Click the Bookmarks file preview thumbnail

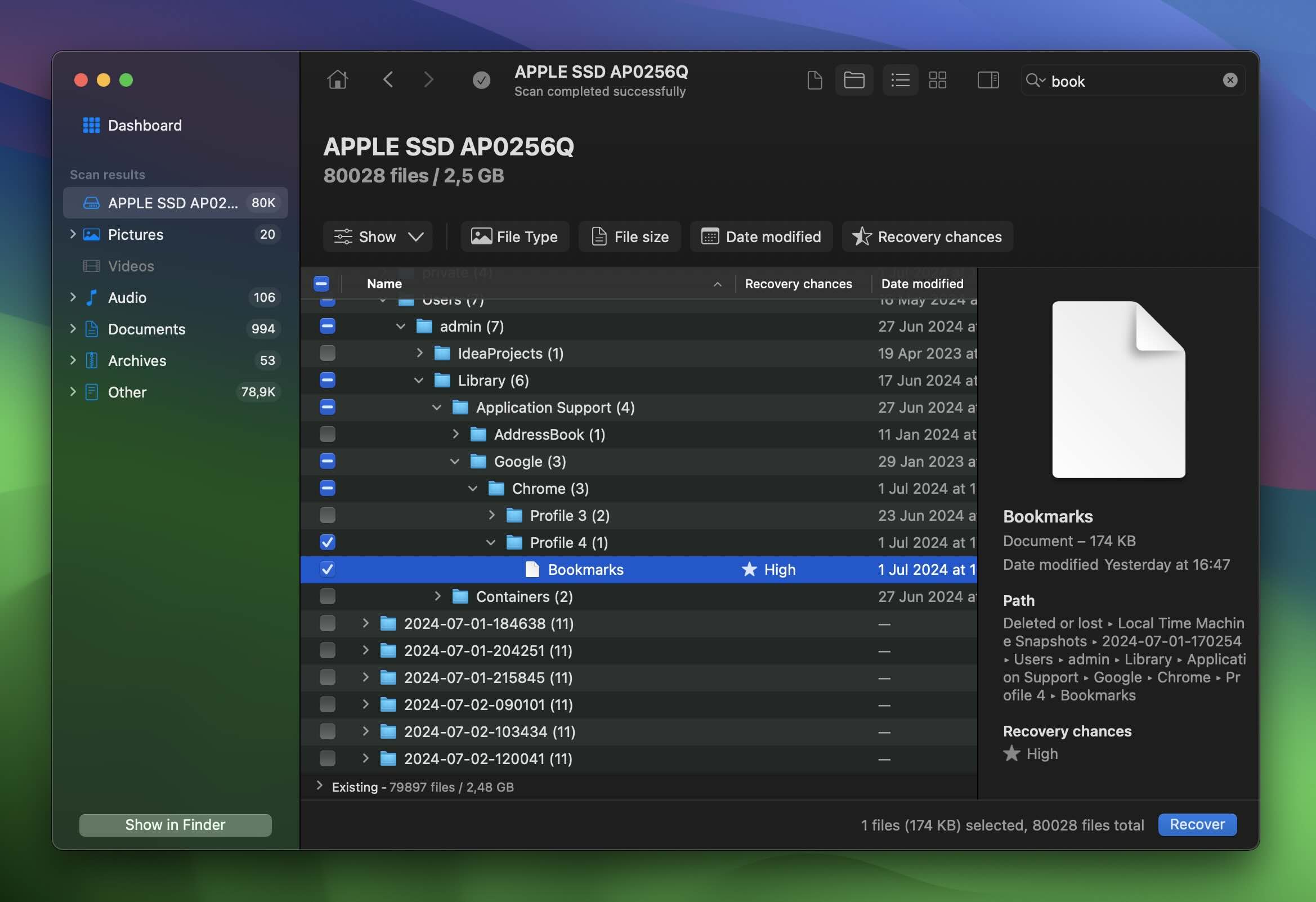tap(1118, 390)
